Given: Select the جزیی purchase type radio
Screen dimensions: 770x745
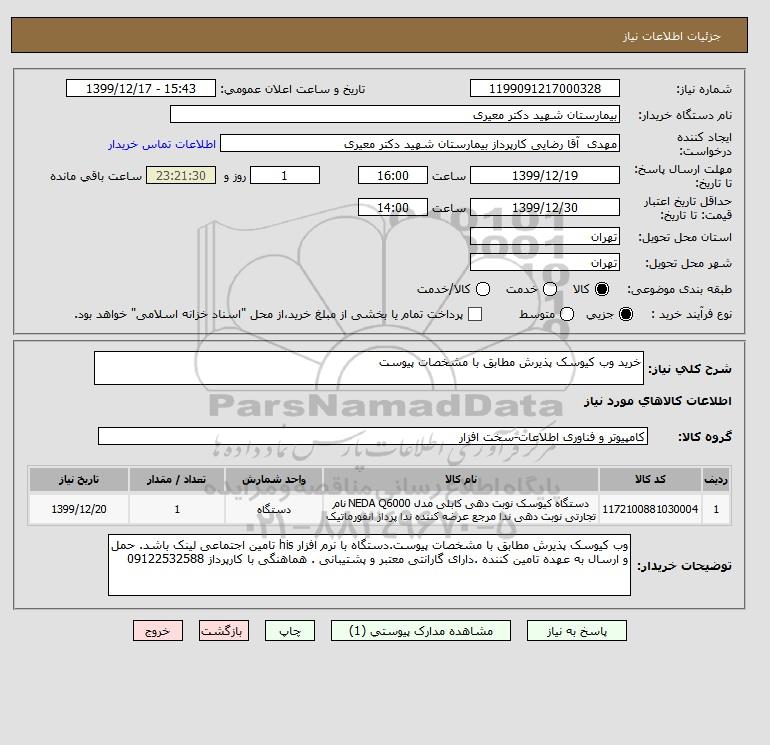Looking at the screenshot, I should coord(626,314).
